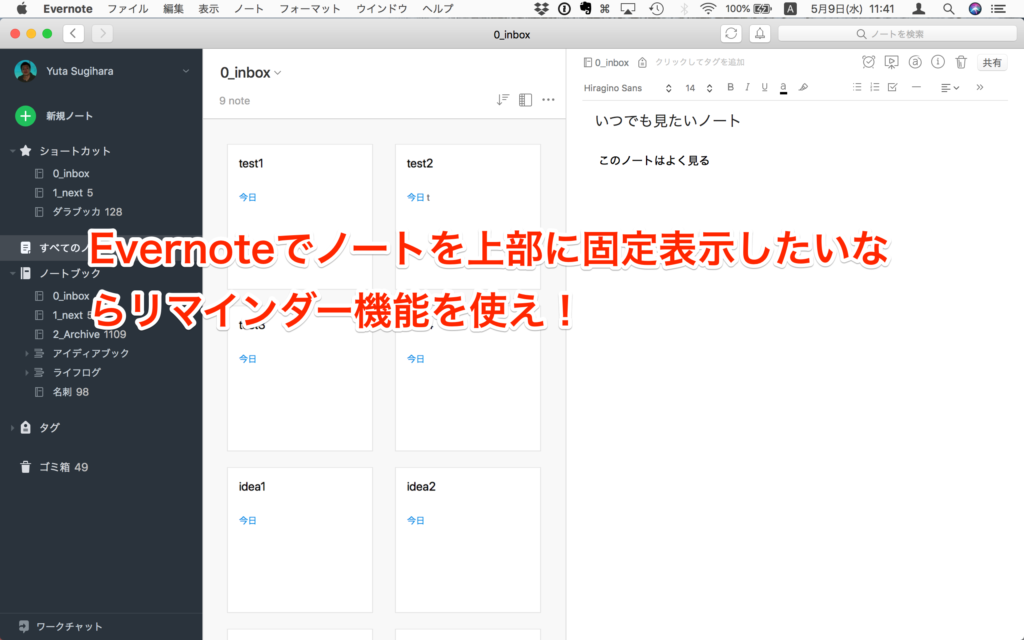
Task: Click the 共有 share button
Action: point(991,63)
